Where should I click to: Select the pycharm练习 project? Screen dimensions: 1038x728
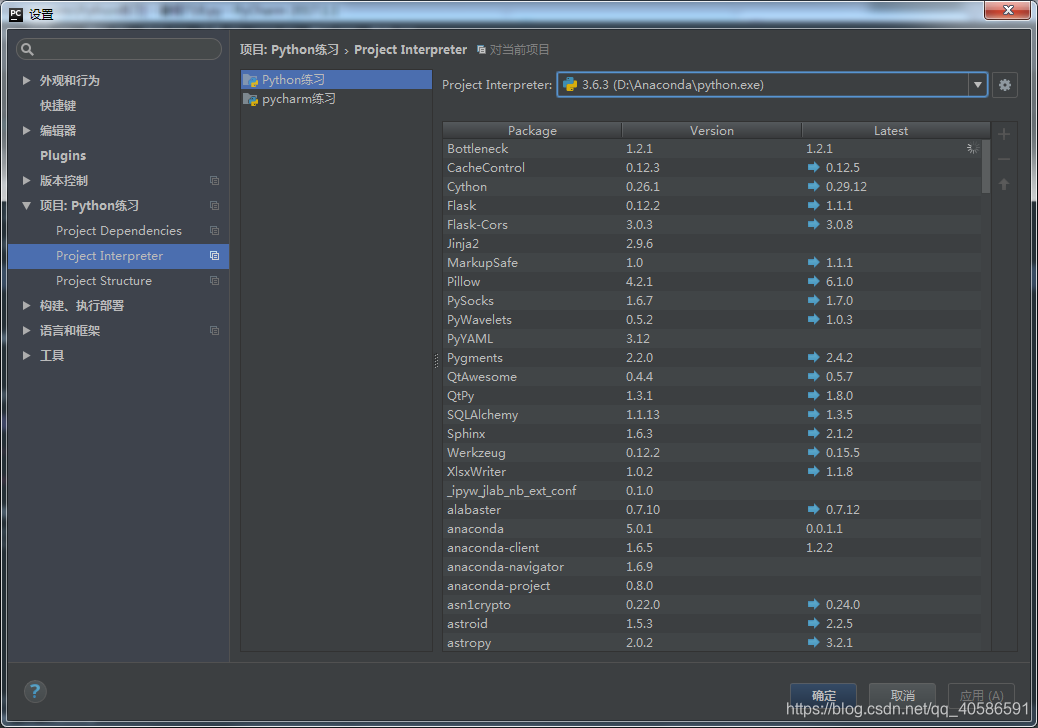pyautogui.click(x=336, y=99)
